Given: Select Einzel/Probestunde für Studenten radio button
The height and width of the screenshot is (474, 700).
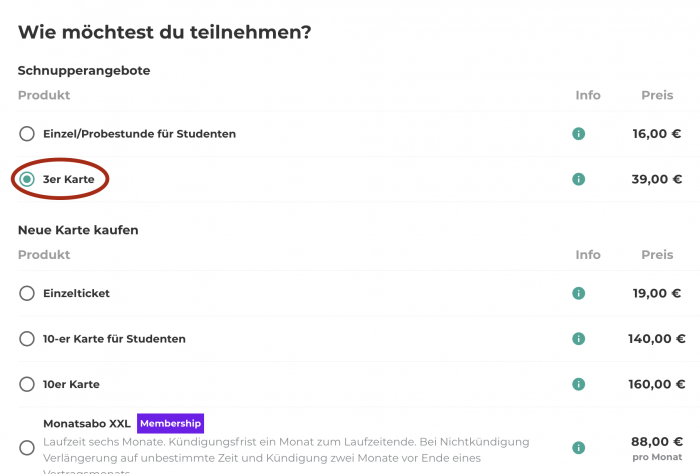Looking at the screenshot, I should click(27, 133).
